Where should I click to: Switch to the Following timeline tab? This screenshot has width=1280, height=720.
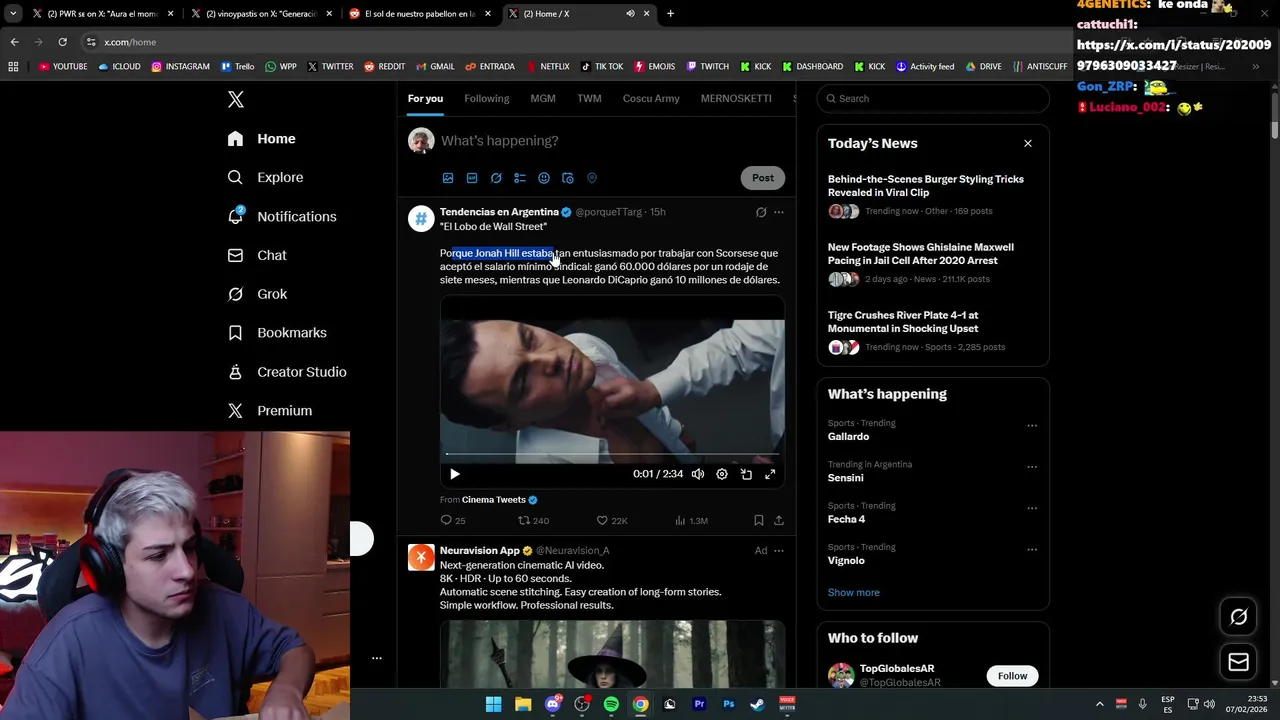[486, 98]
